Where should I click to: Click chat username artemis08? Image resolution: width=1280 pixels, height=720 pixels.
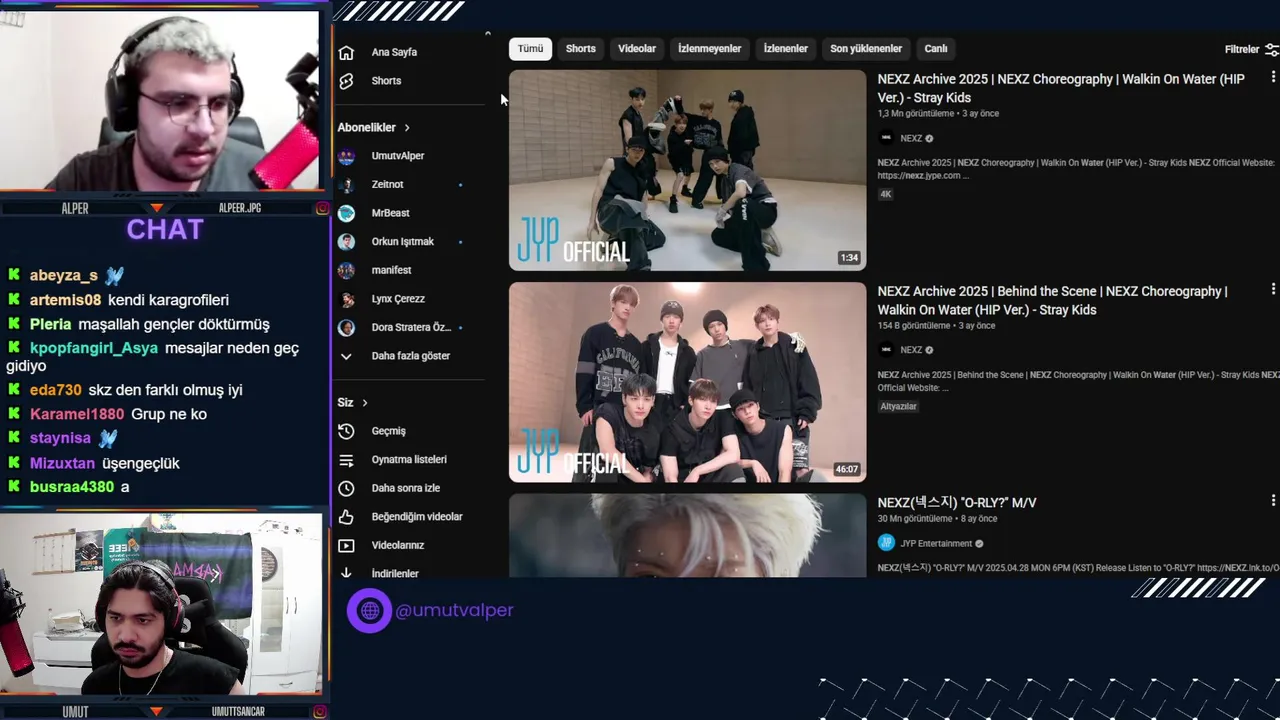65,300
